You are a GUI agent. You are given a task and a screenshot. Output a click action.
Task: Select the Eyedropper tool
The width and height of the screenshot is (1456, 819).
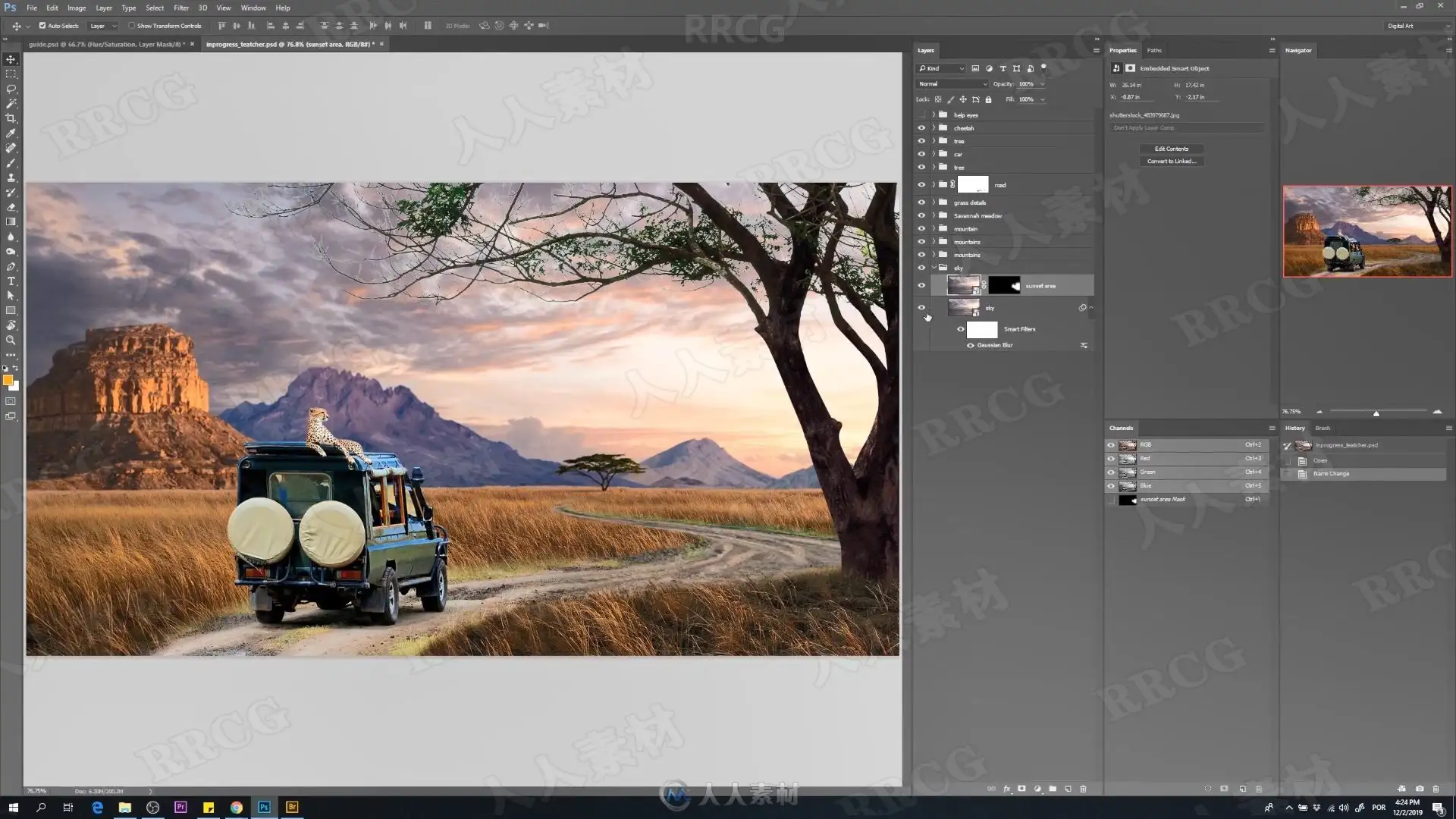(x=11, y=133)
